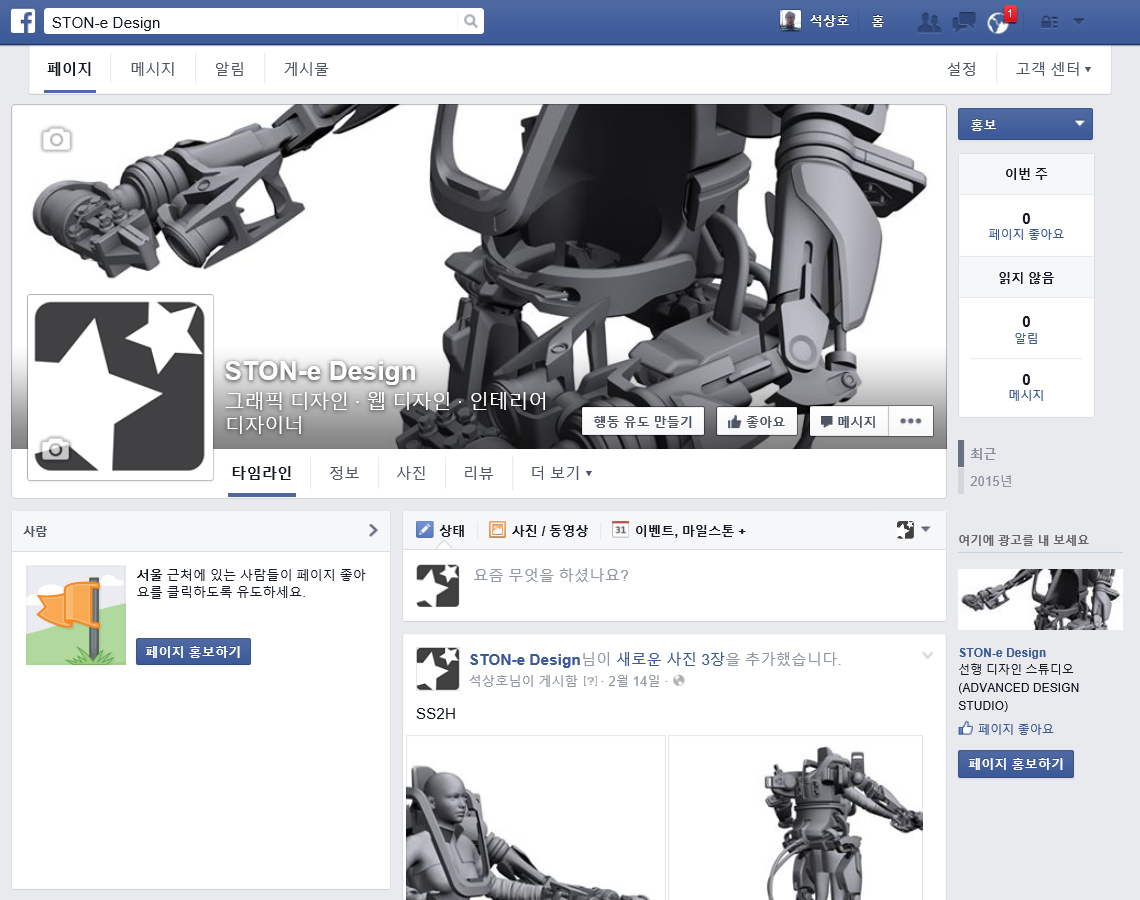Open the friend requests icon
Viewport: 1140px width, 900px height.
[928, 22]
